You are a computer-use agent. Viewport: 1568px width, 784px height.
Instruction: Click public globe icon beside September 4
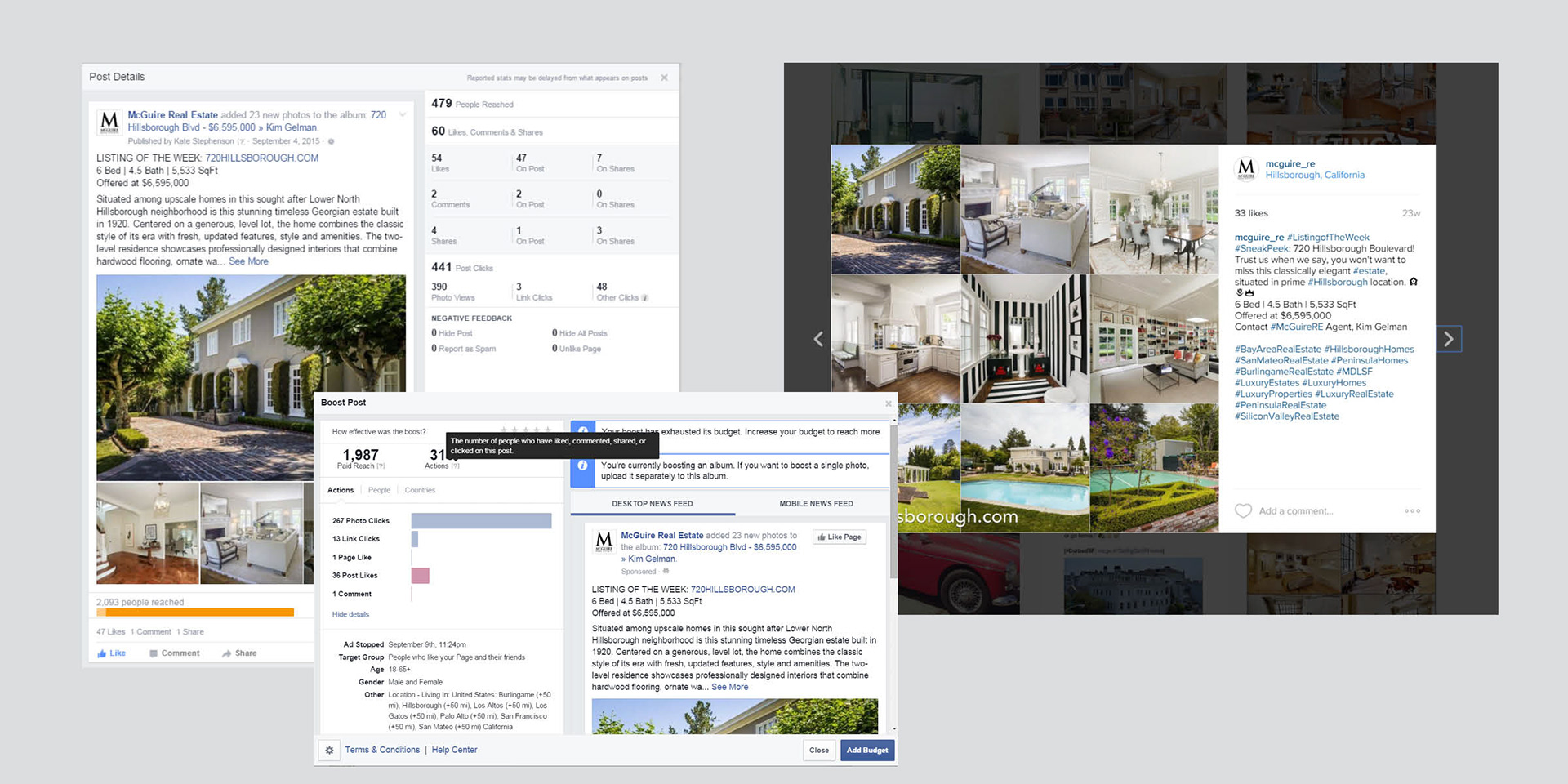331,141
